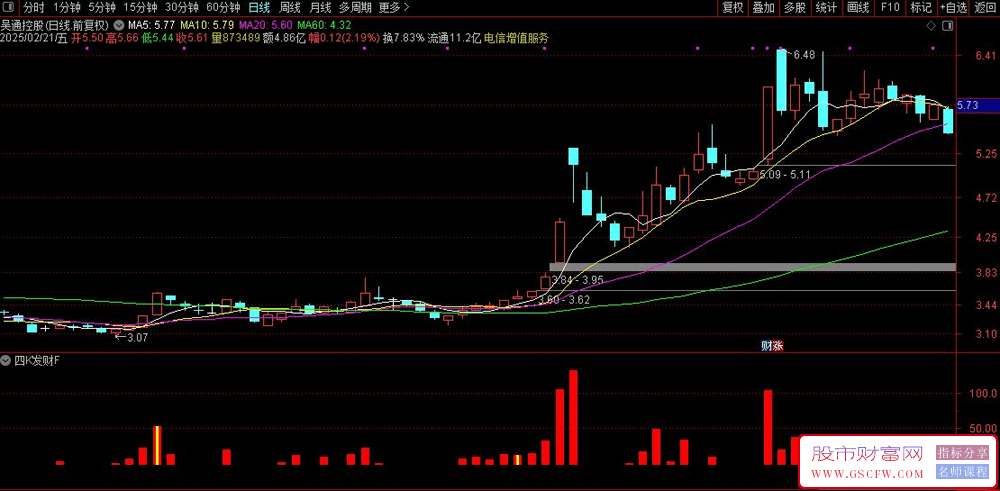Click the 3.60 - 3.62 gap label
The width and height of the screenshot is (1000, 491).
[x=564, y=299]
